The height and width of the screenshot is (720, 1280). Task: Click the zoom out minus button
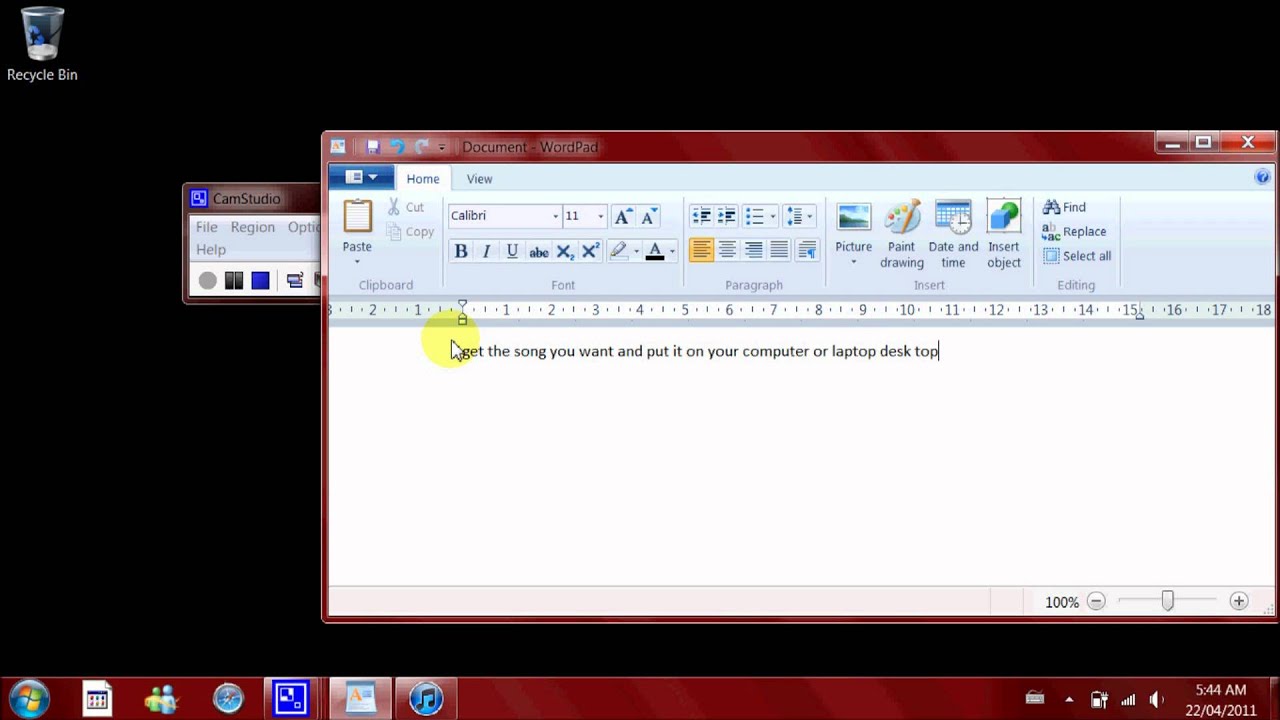[x=1096, y=601]
